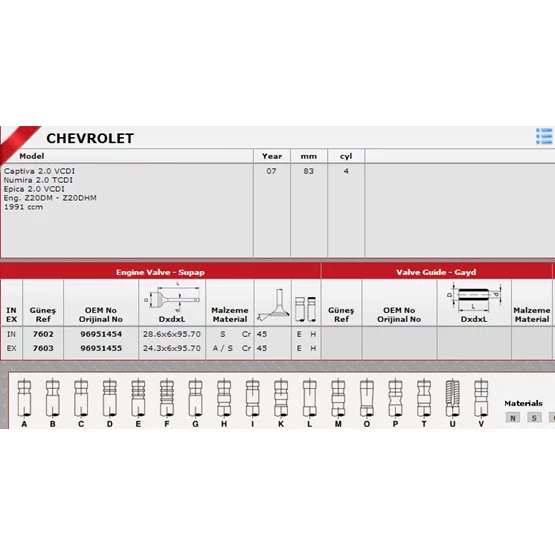Click the A / S material value in EX row
The image size is (555, 555).
click(223, 348)
